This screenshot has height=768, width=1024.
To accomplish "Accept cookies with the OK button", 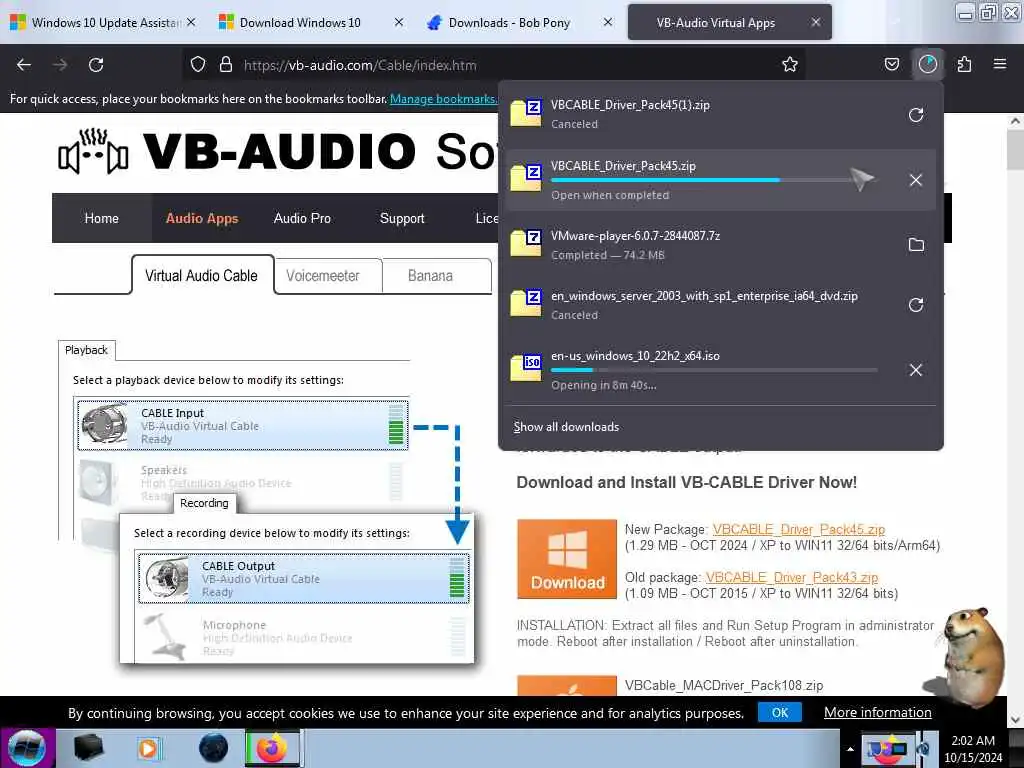I will click(780, 712).
